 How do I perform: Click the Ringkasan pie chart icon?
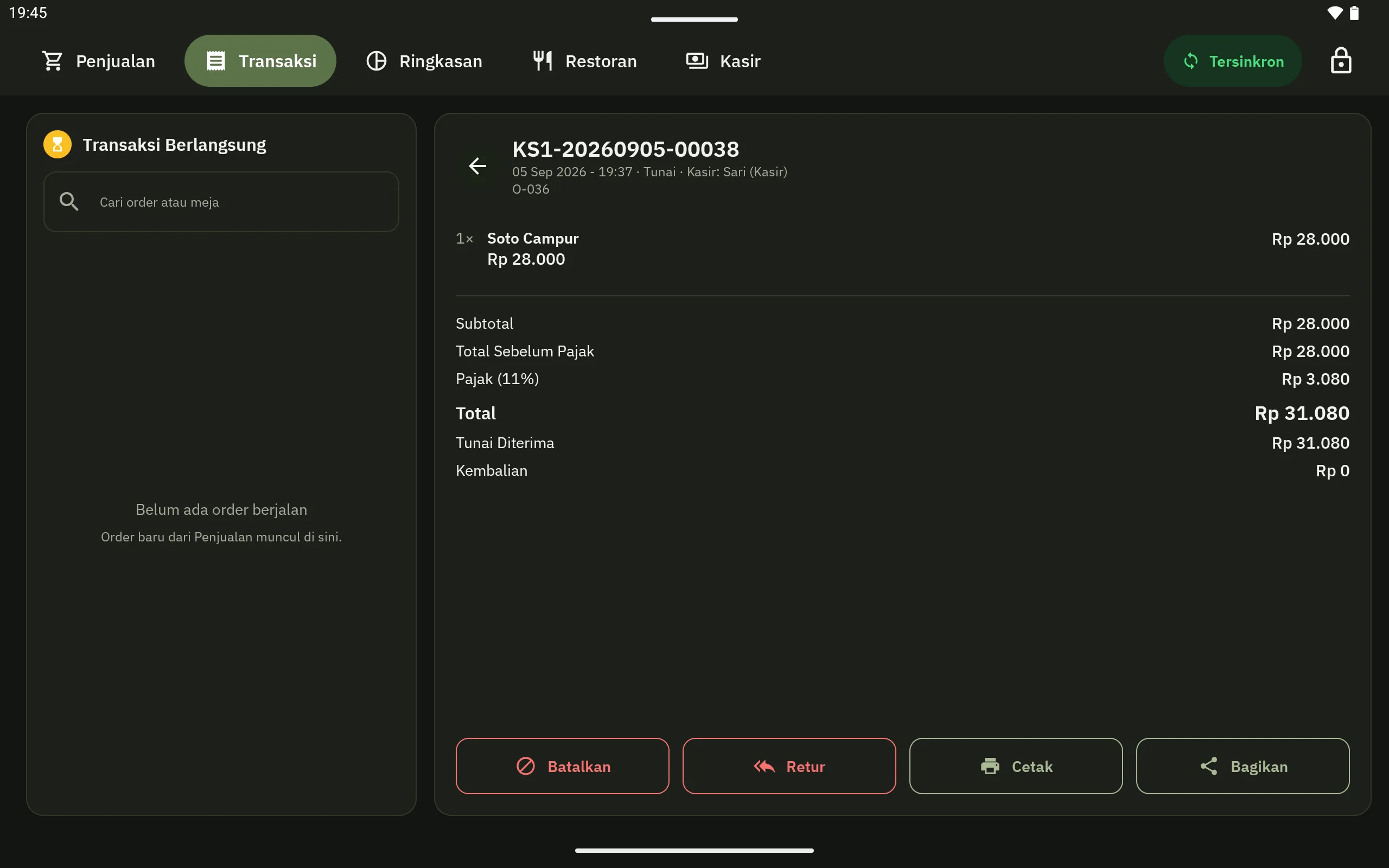pyautogui.click(x=377, y=61)
